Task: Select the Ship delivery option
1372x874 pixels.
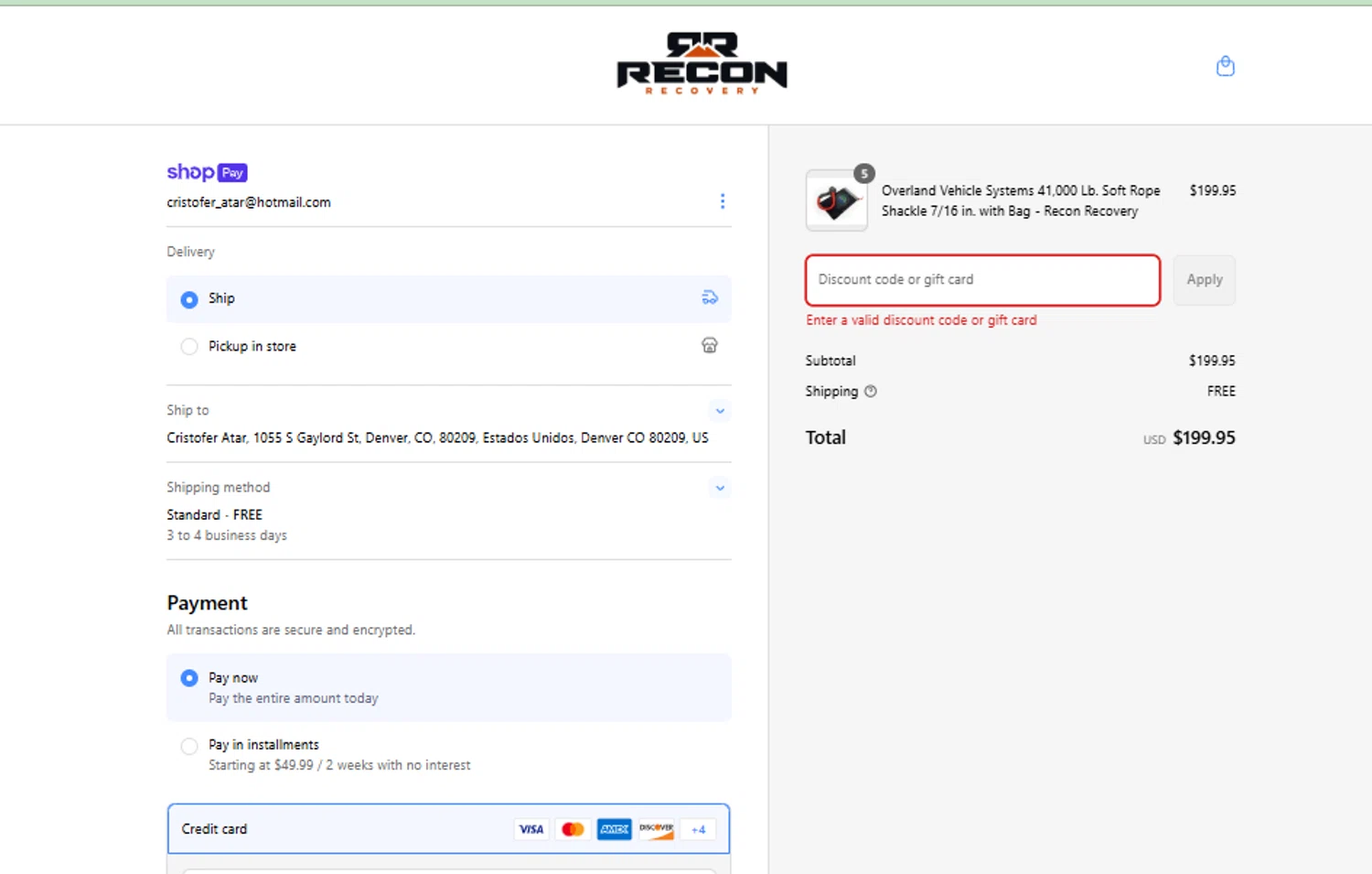Action: pyautogui.click(x=448, y=298)
